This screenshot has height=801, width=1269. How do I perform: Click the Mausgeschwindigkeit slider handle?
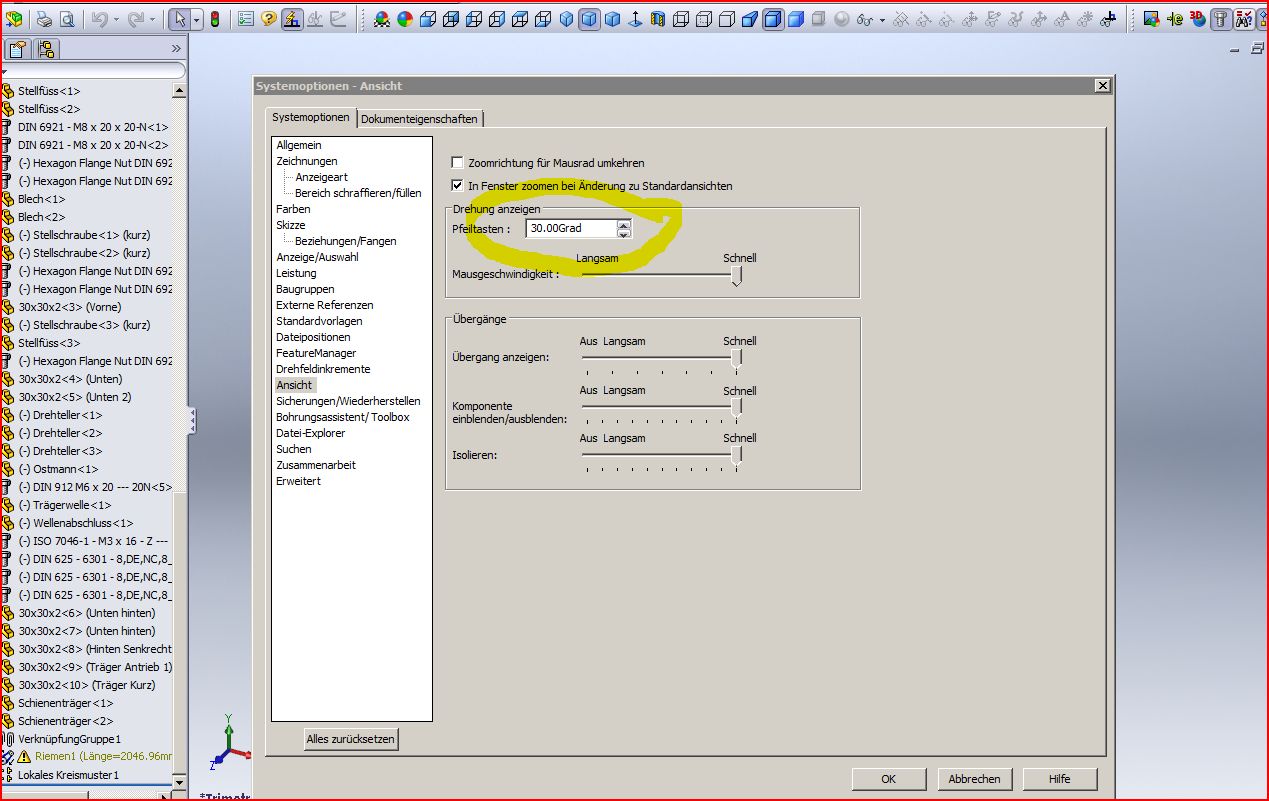[x=737, y=276]
